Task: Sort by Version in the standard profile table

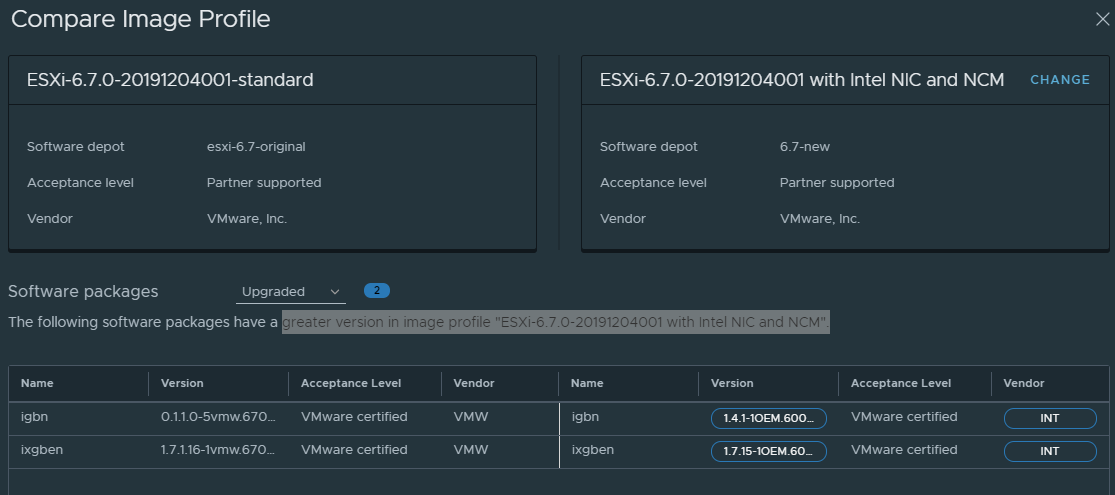Action: tap(182, 383)
